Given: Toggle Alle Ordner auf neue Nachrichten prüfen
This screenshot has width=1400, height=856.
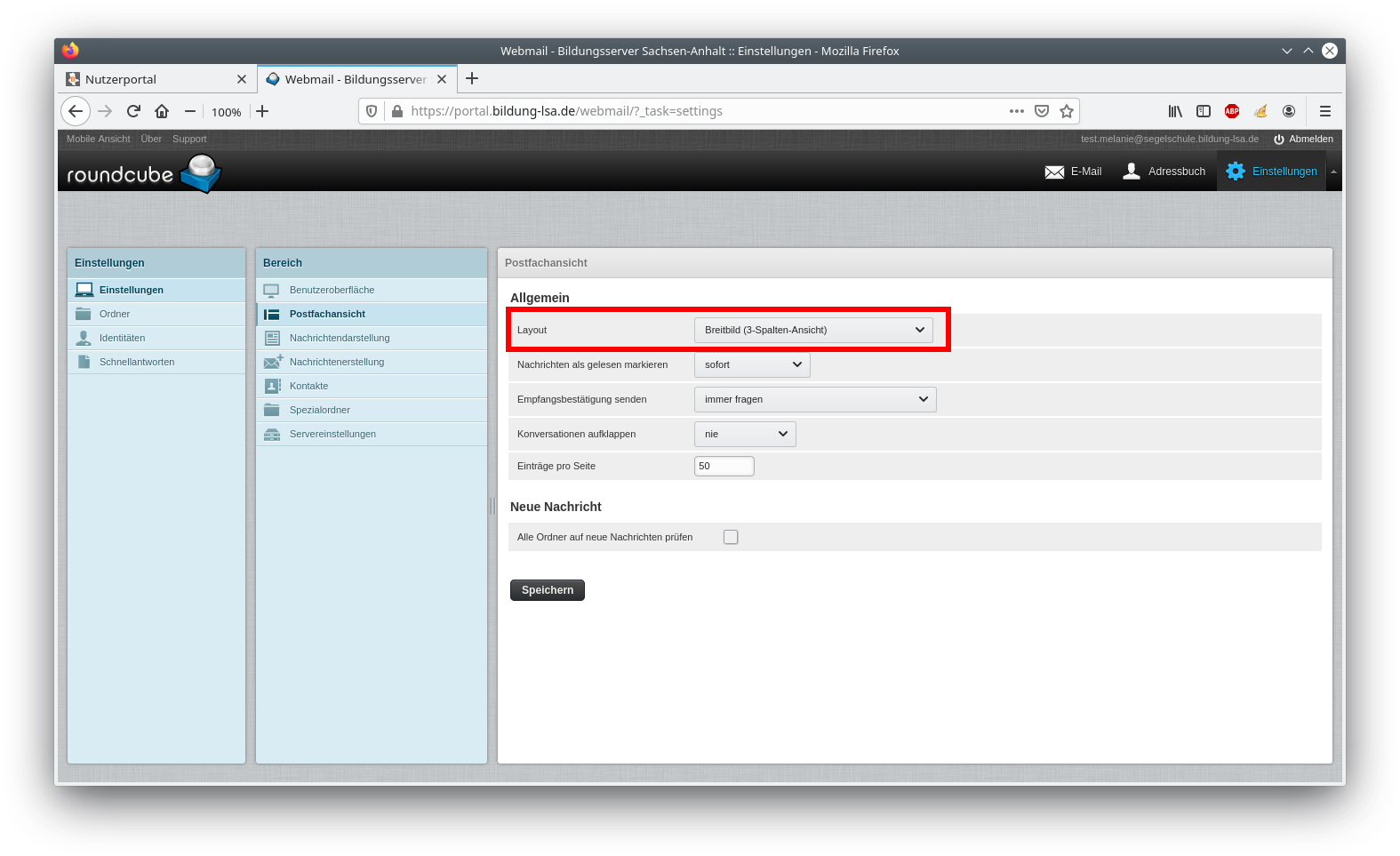Looking at the screenshot, I should tap(731, 537).
